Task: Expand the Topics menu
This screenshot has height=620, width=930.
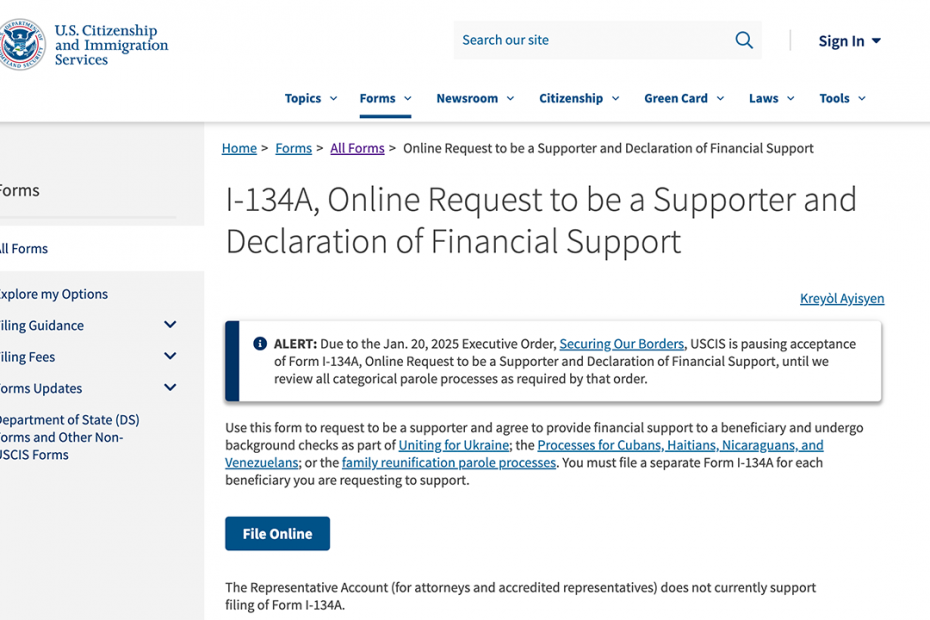Action: click(x=311, y=98)
